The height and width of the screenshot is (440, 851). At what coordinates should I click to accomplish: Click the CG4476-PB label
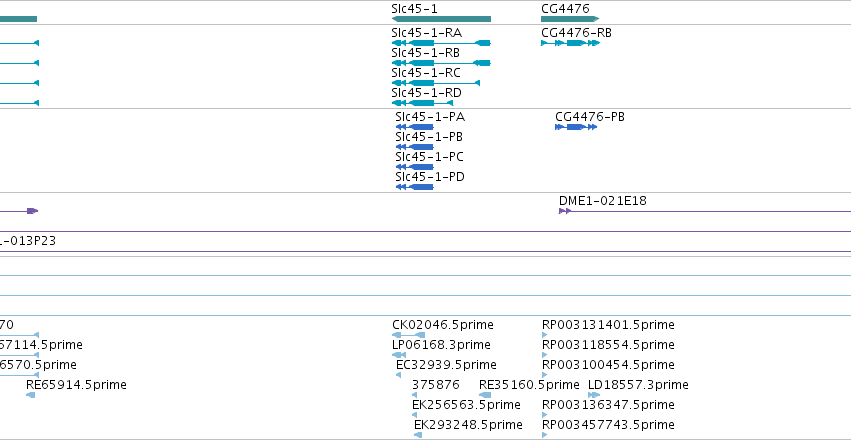point(590,117)
